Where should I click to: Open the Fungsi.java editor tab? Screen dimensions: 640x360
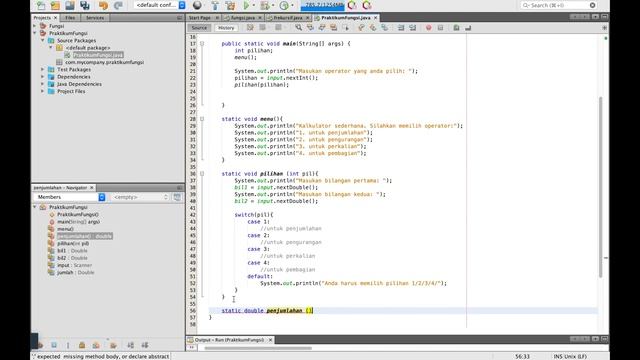coord(242,18)
